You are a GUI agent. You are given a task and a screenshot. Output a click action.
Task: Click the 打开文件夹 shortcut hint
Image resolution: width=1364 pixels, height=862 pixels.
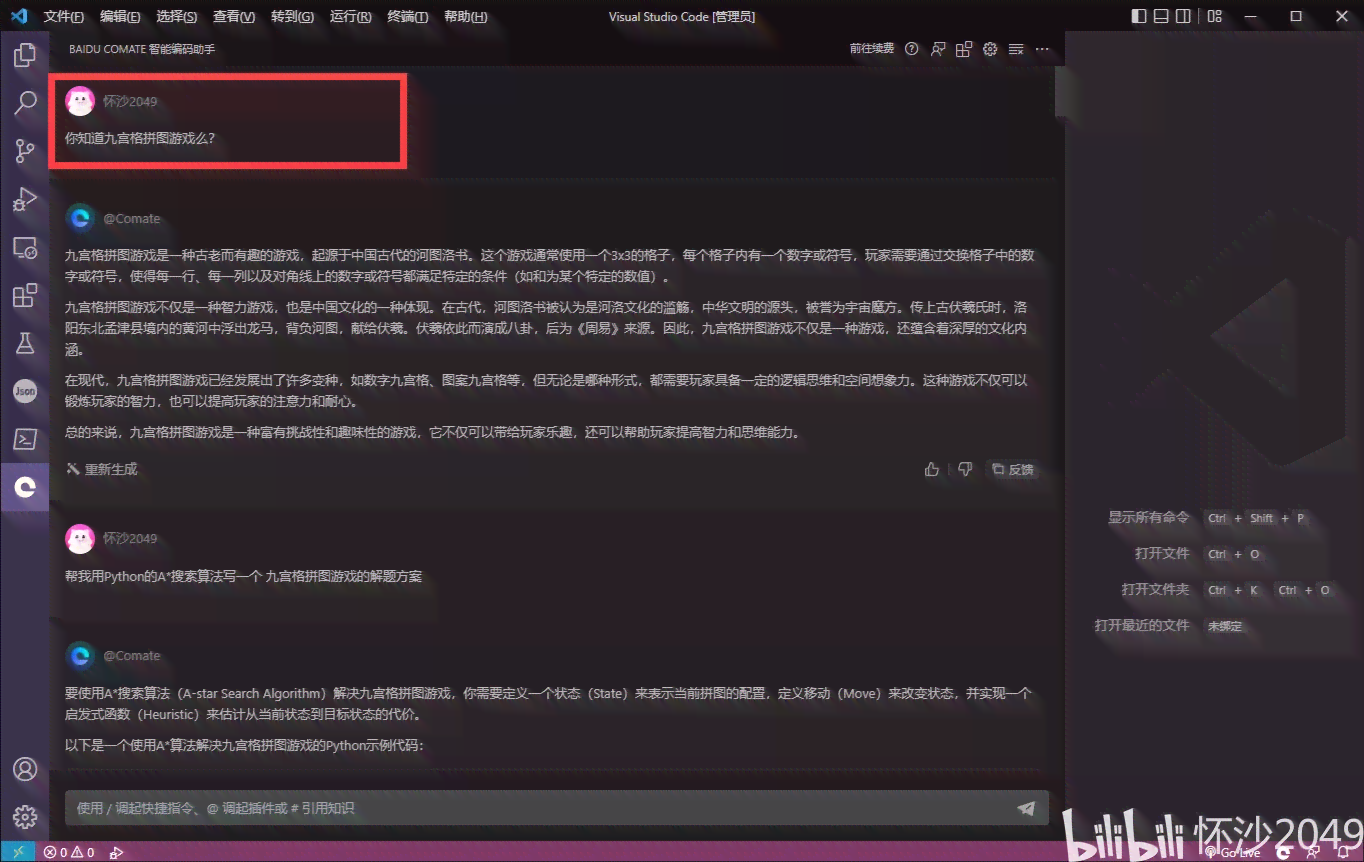(x=1155, y=589)
